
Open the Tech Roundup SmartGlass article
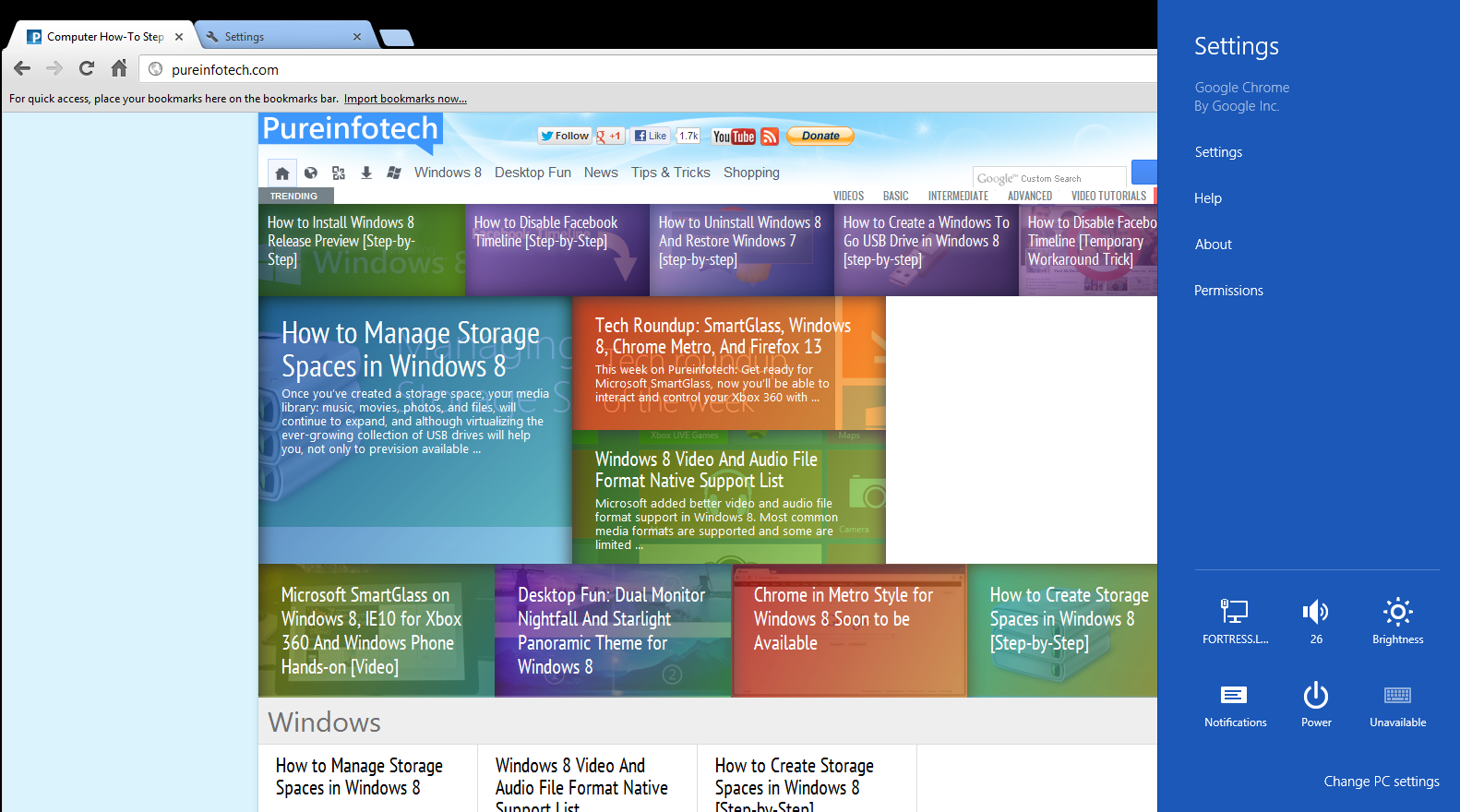click(729, 363)
